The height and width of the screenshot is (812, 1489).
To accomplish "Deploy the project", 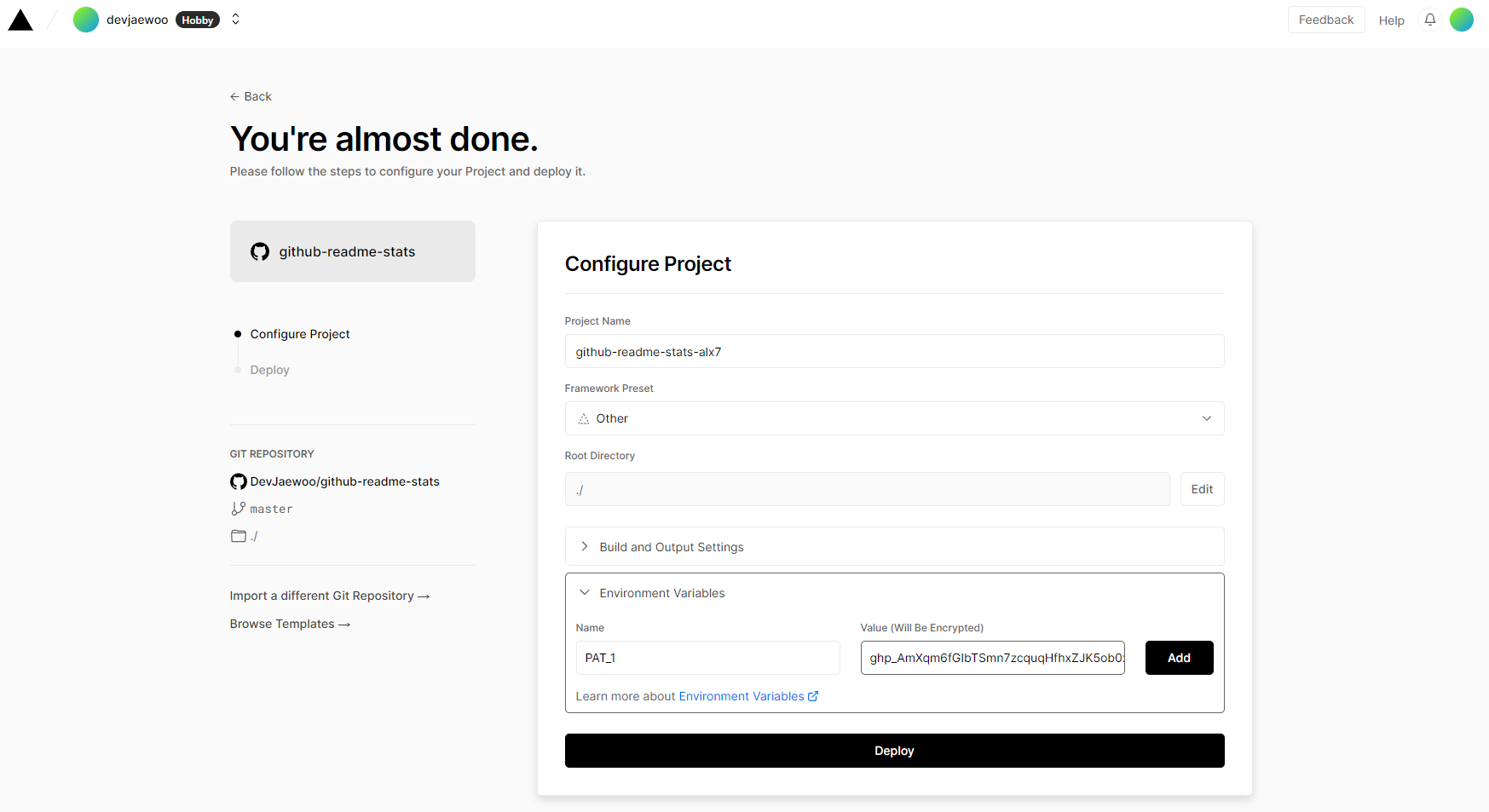I will (x=894, y=751).
